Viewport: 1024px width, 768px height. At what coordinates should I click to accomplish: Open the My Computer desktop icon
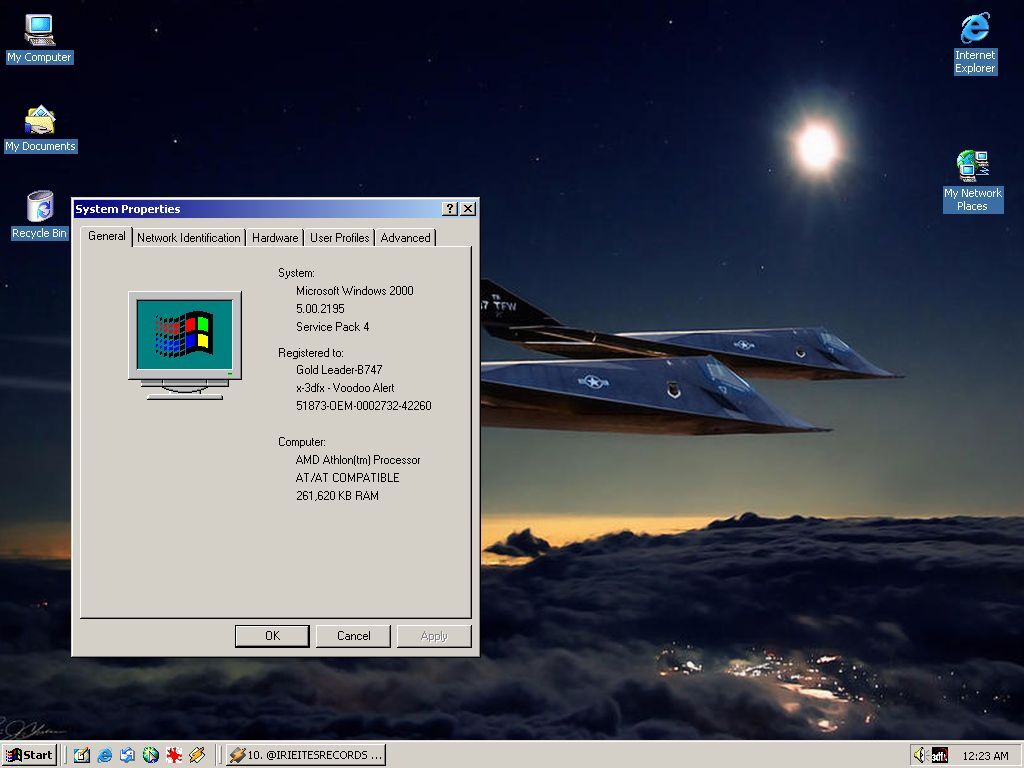[x=40, y=30]
